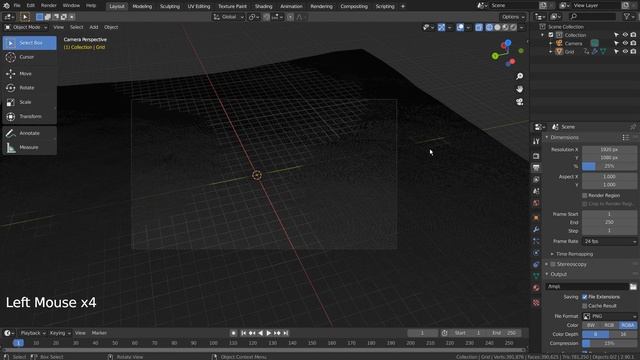Click the Blender logo icon
Screen dimensions: 640x360
tap(6, 6)
